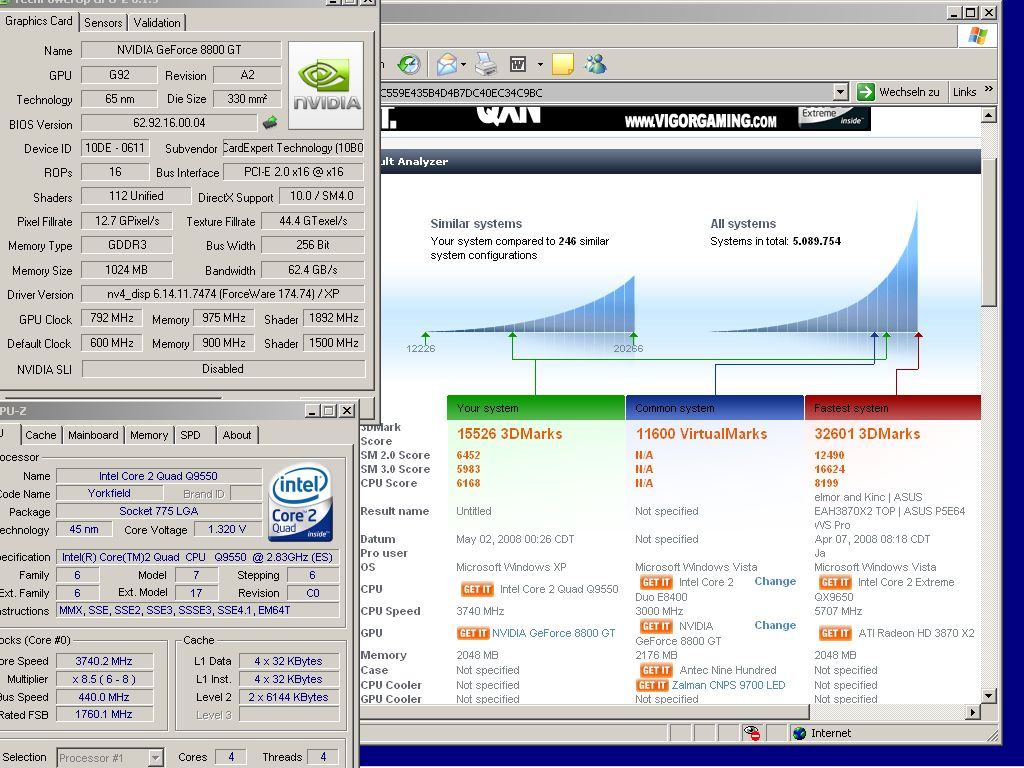Open the CPU-Z SPD tab
The height and width of the screenshot is (768, 1024).
click(x=191, y=435)
